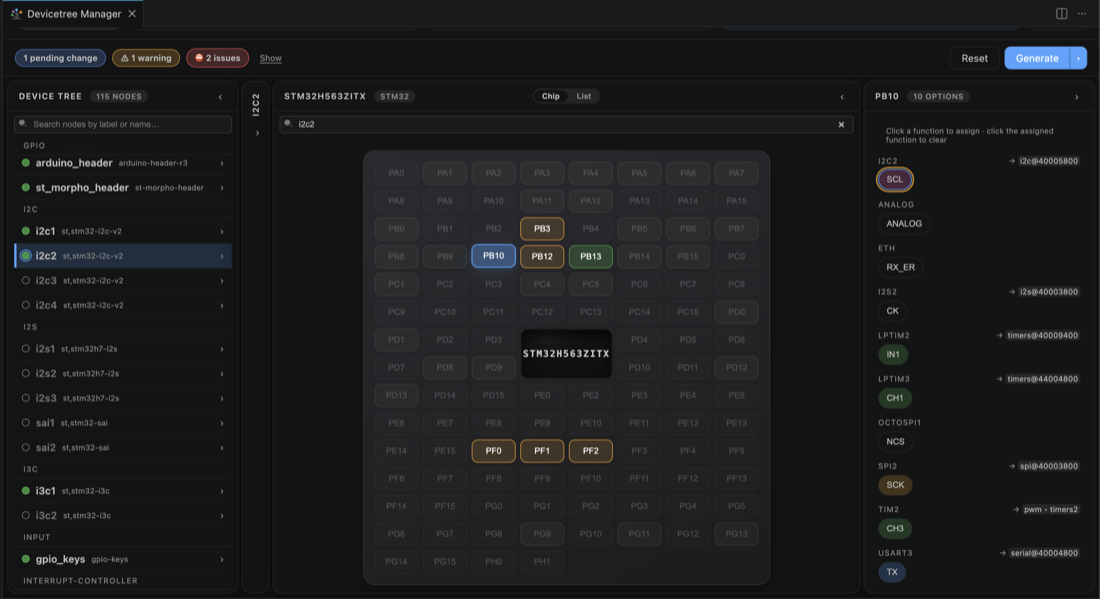Assign SPI2 SCK function
This screenshot has height=599, width=1100.
pos(895,485)
